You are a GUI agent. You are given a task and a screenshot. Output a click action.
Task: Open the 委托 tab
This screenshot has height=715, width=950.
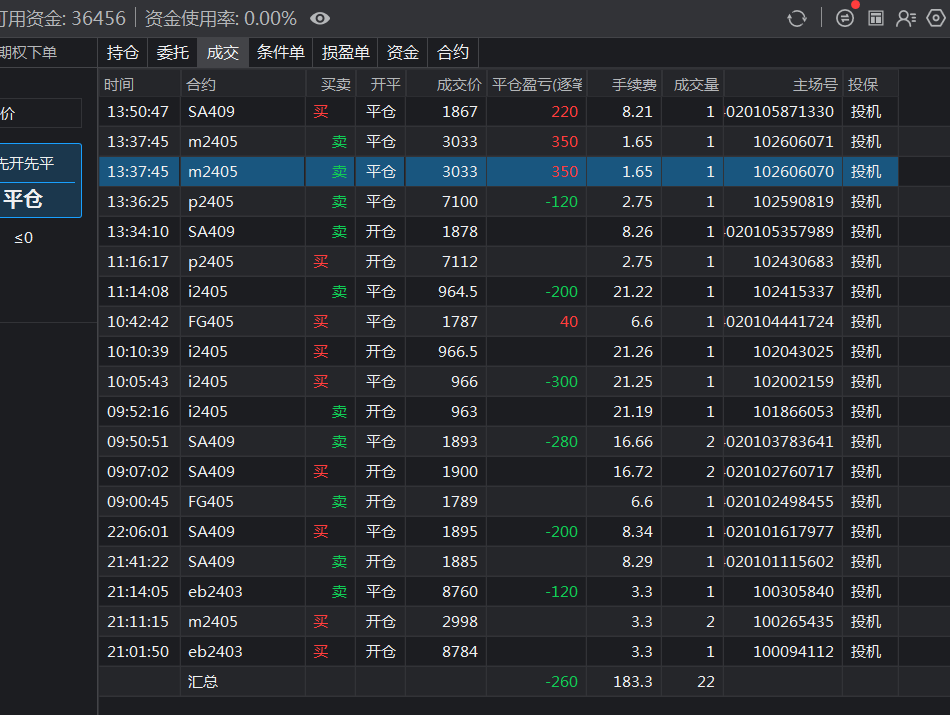pos(172,53)
